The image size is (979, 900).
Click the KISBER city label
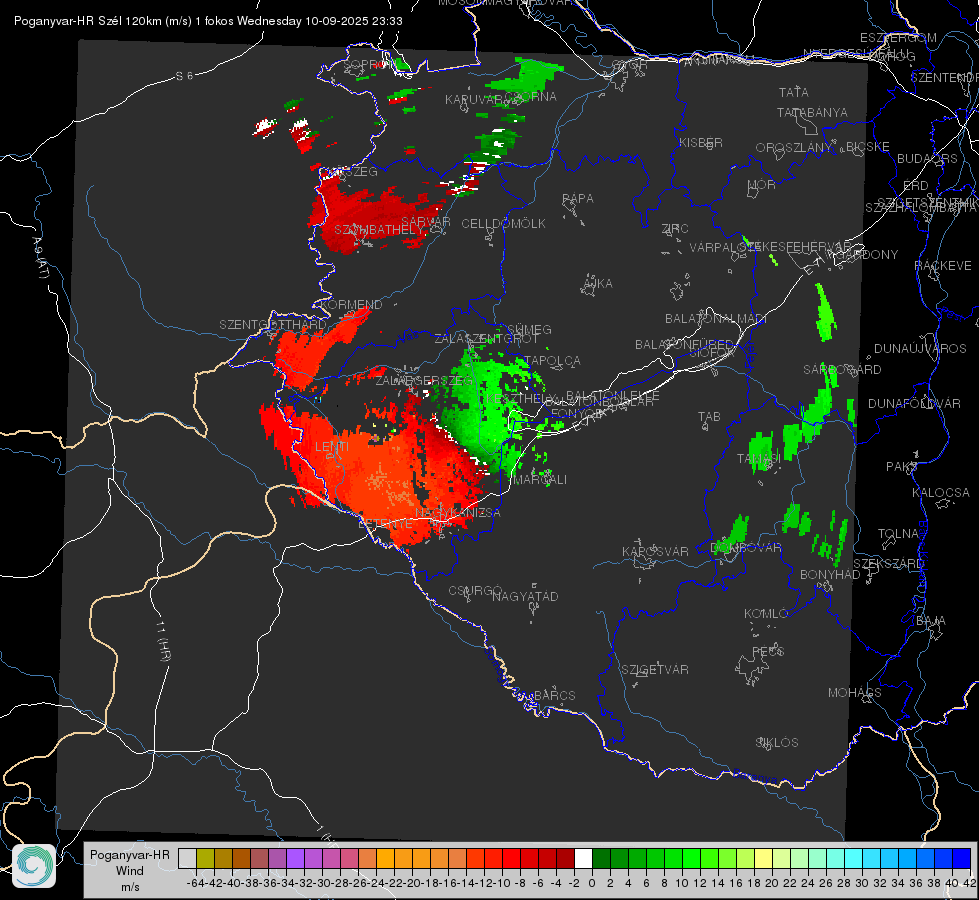(701, 142)
